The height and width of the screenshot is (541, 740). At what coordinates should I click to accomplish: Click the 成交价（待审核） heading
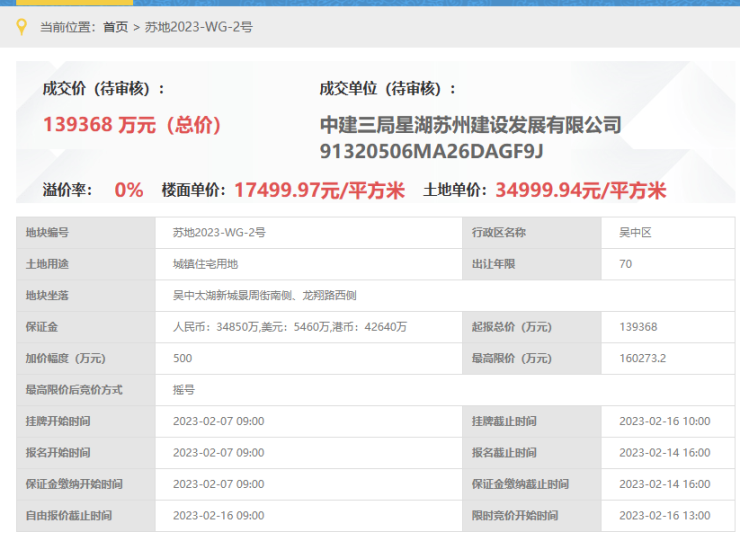pyautogui.click(x=104, y=88)
